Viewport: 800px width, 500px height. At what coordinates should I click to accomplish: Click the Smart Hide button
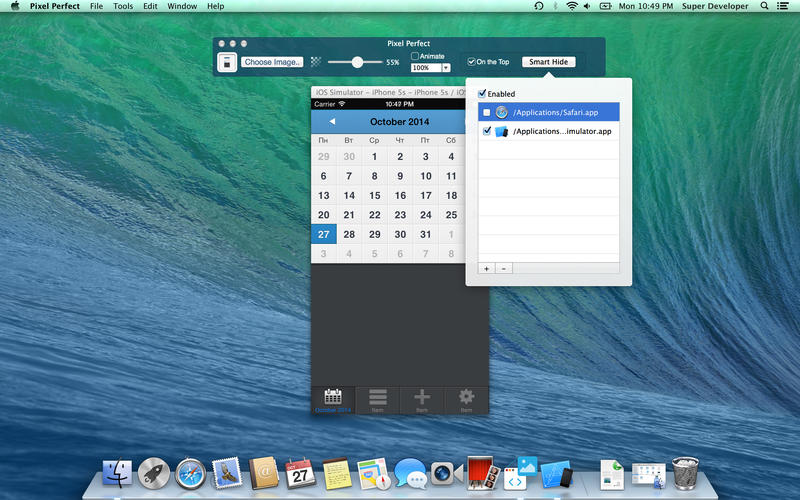coord(548,62)
